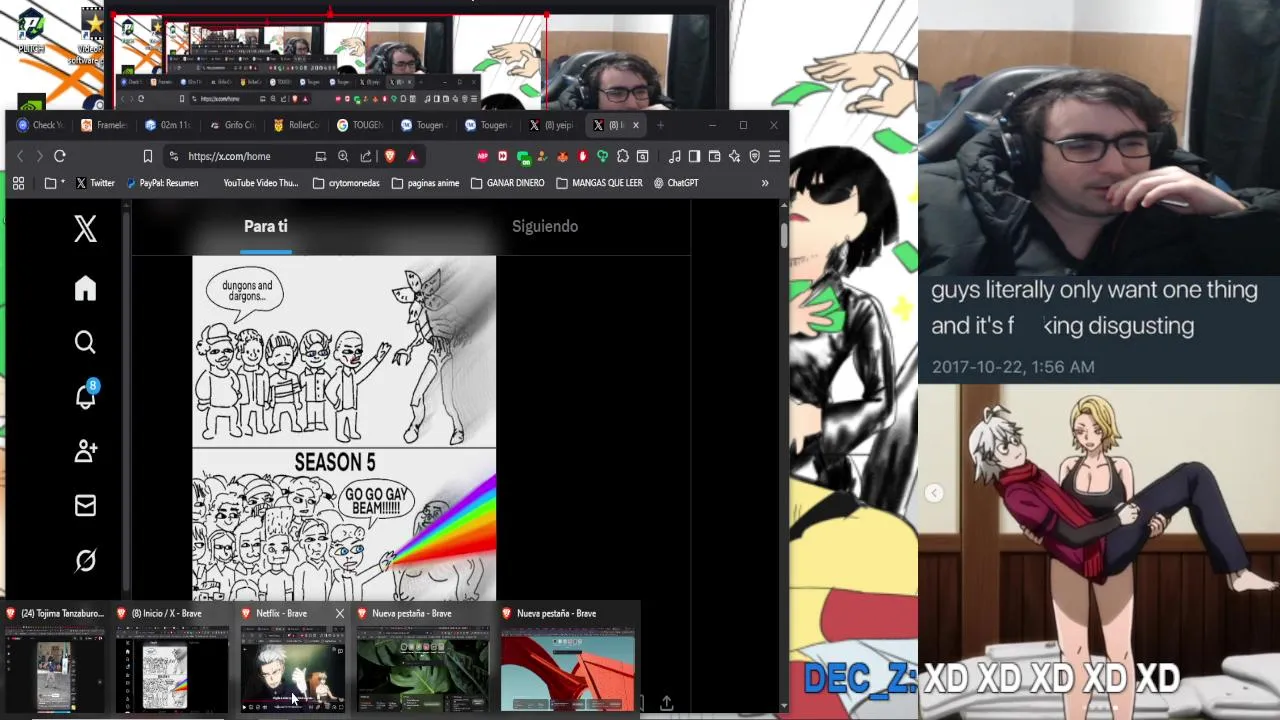The image size is (1280, 720).
Task: Go forward in Brave browser
Action: 39,156
